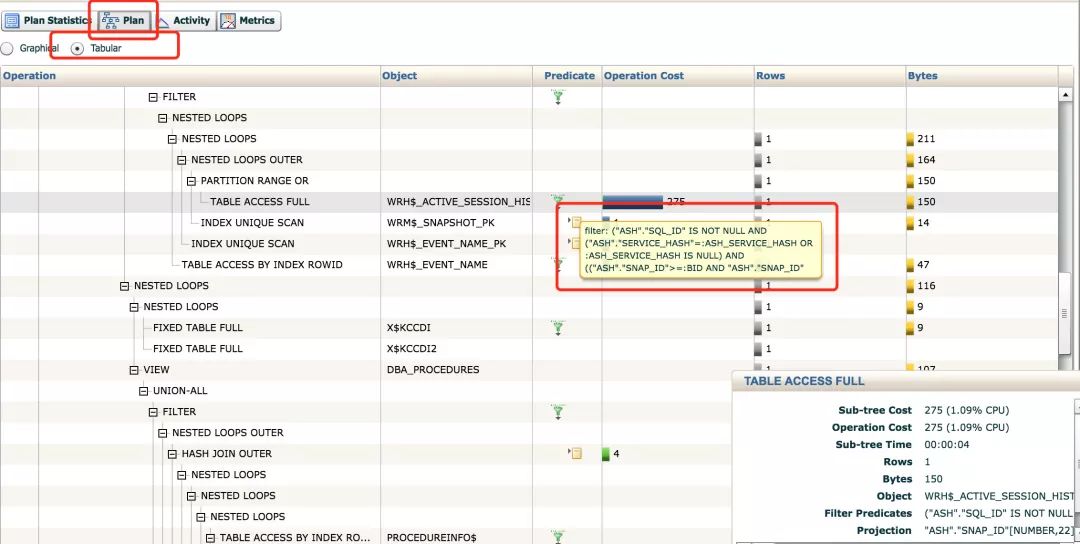Click the Object column header
The height and width of the screenshot is (544, 1080).
tap(457, 76)
